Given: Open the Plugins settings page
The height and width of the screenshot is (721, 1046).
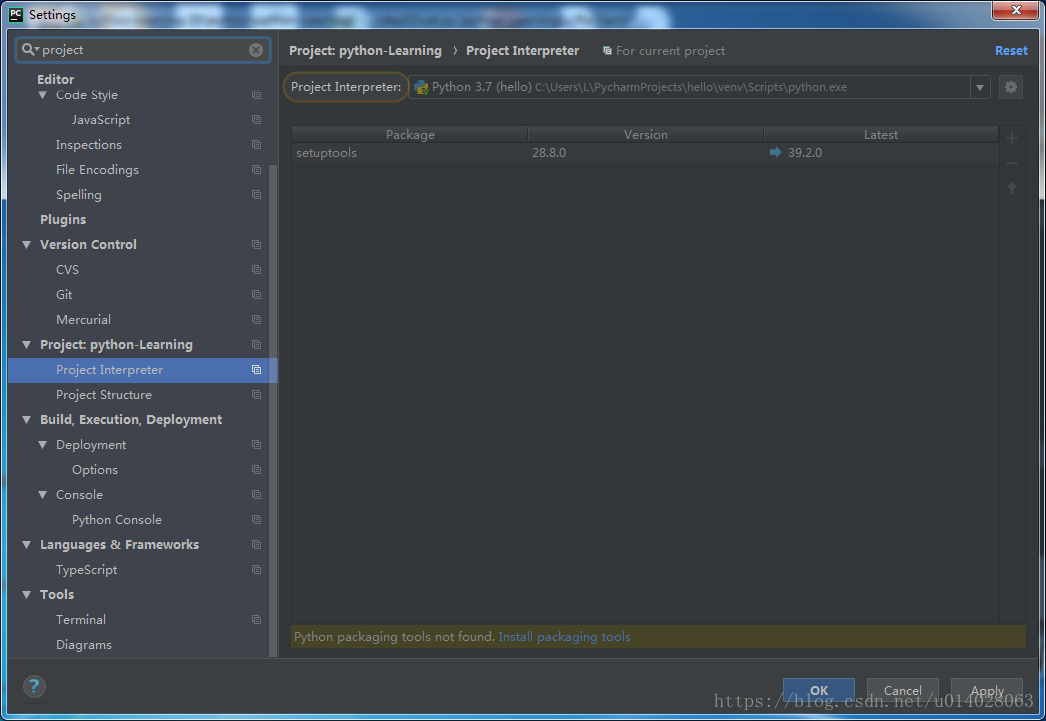Looking at the screenshot, I should pos(63,219).
